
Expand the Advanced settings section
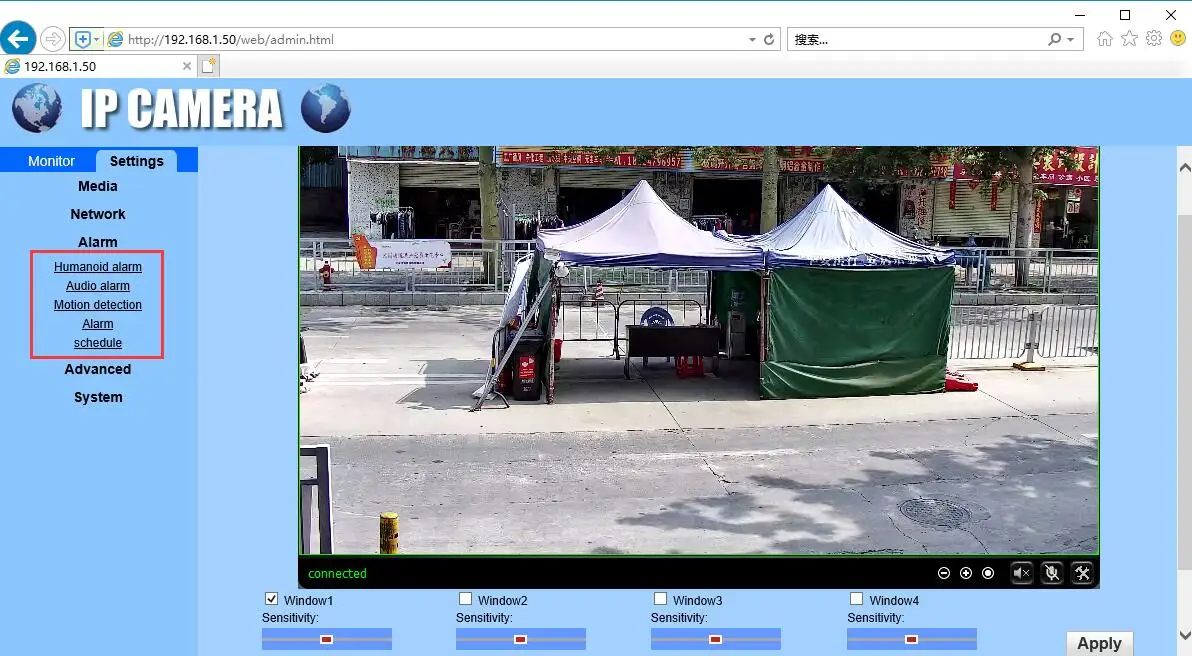98,369
